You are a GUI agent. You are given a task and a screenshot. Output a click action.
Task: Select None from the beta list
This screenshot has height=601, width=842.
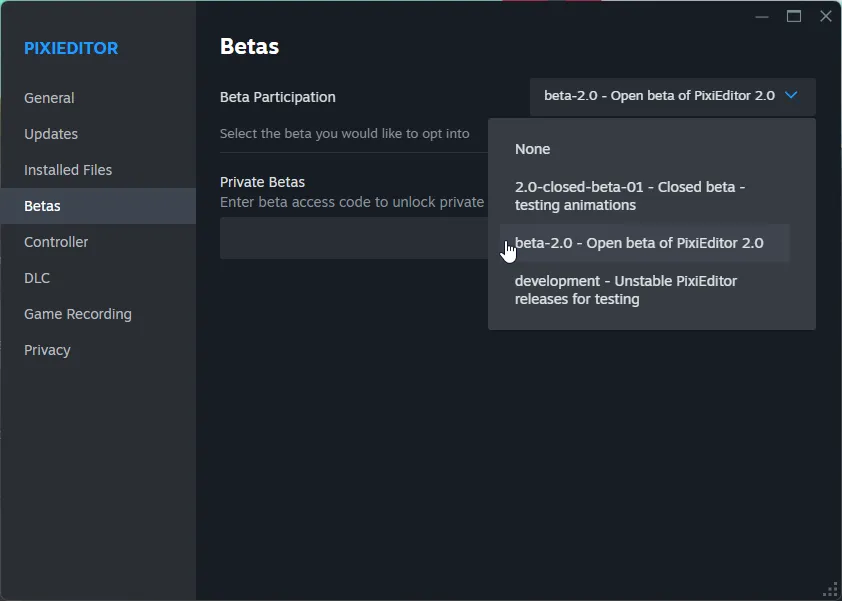click(x=532, y=148)
